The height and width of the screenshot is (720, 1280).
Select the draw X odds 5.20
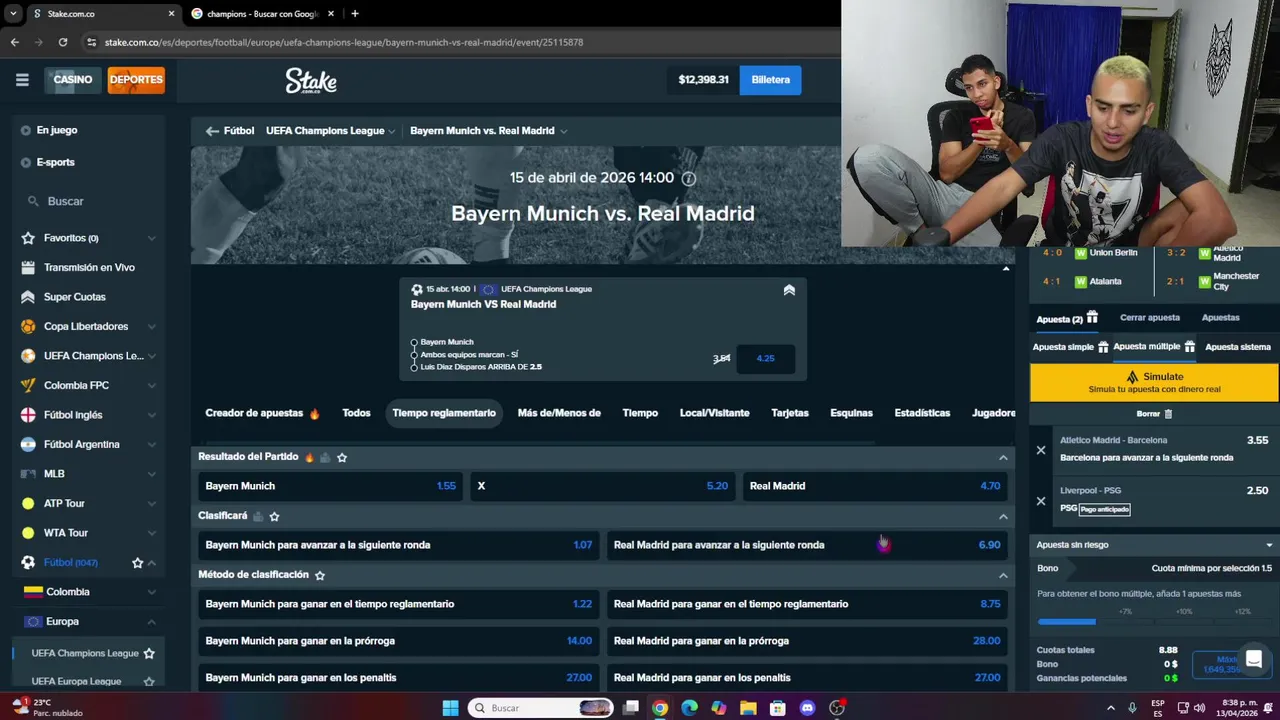[602, 486]
